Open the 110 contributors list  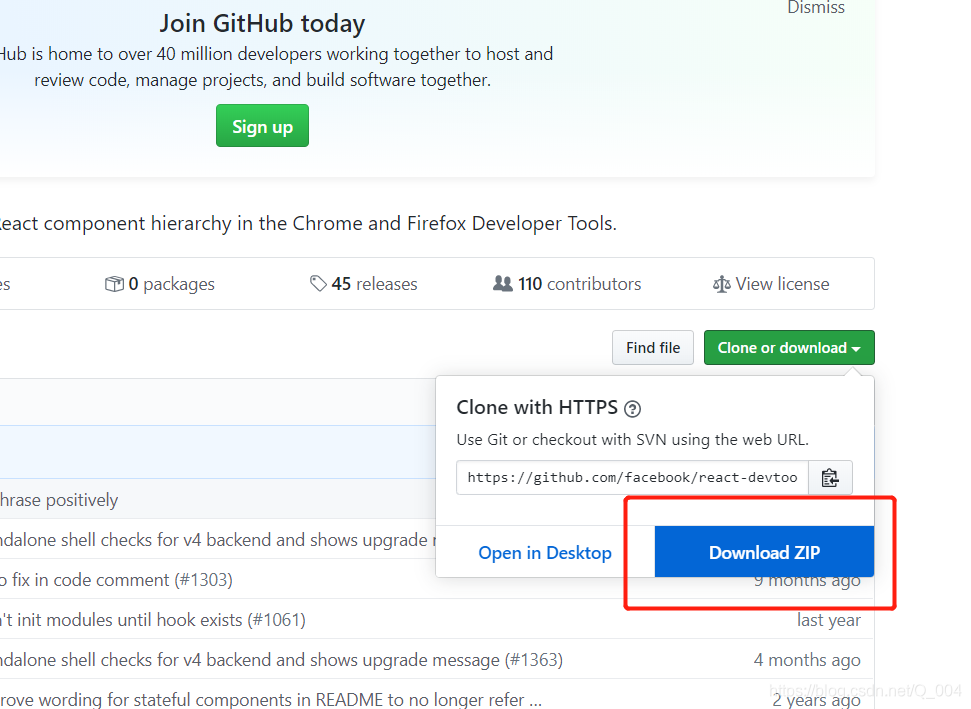pyautogui.click(x=567, y=284)
